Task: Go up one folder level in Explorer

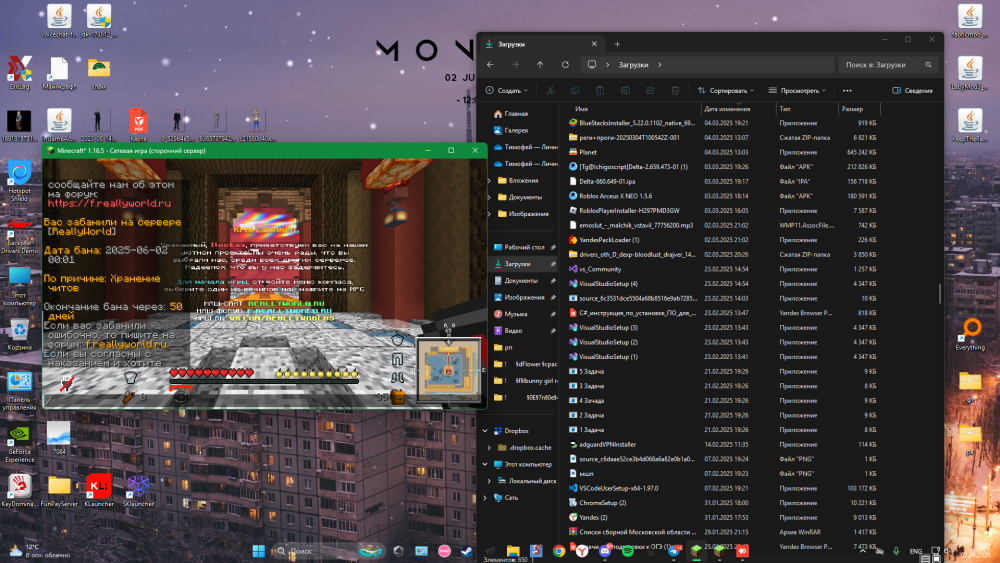Action: pyautogui.click(x=540, y=64)
